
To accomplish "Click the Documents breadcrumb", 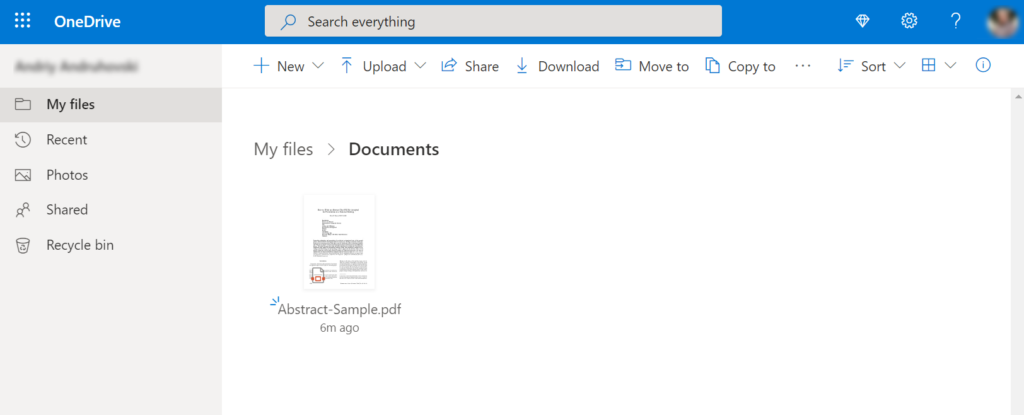I will click(x=394, y=149).
